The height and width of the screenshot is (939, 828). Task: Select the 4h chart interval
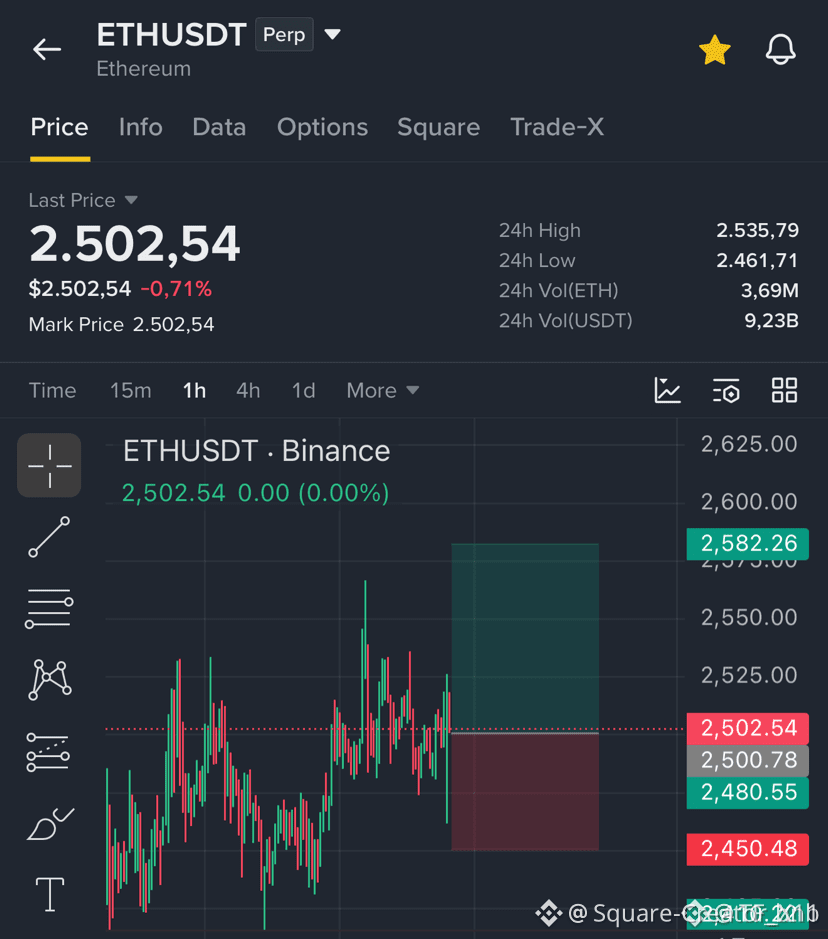248,390
